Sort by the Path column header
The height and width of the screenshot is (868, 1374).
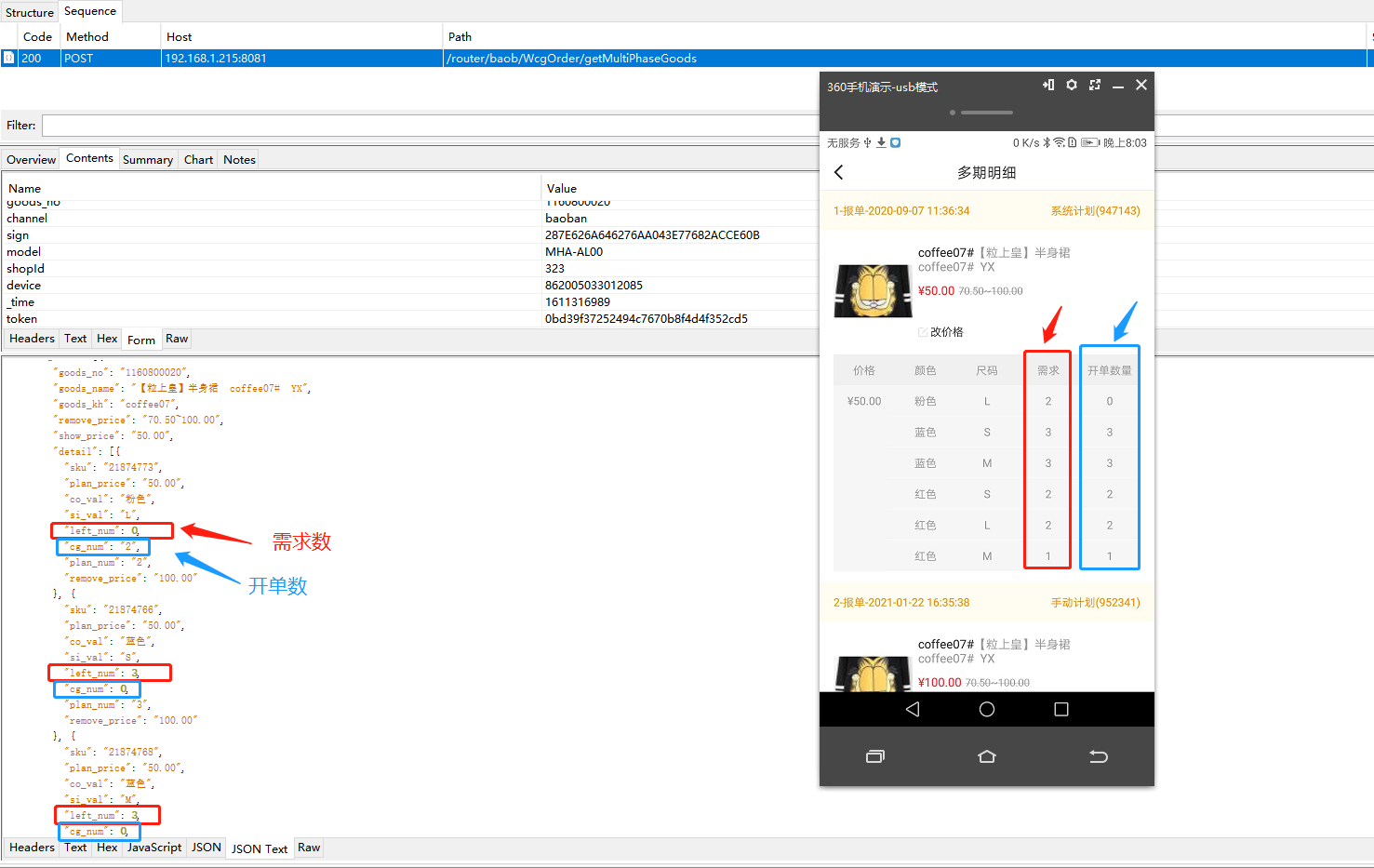(904, 36)
